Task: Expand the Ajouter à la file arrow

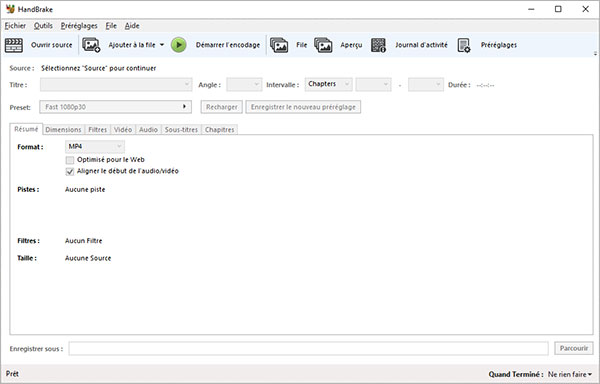Action: tap(162, 45)
